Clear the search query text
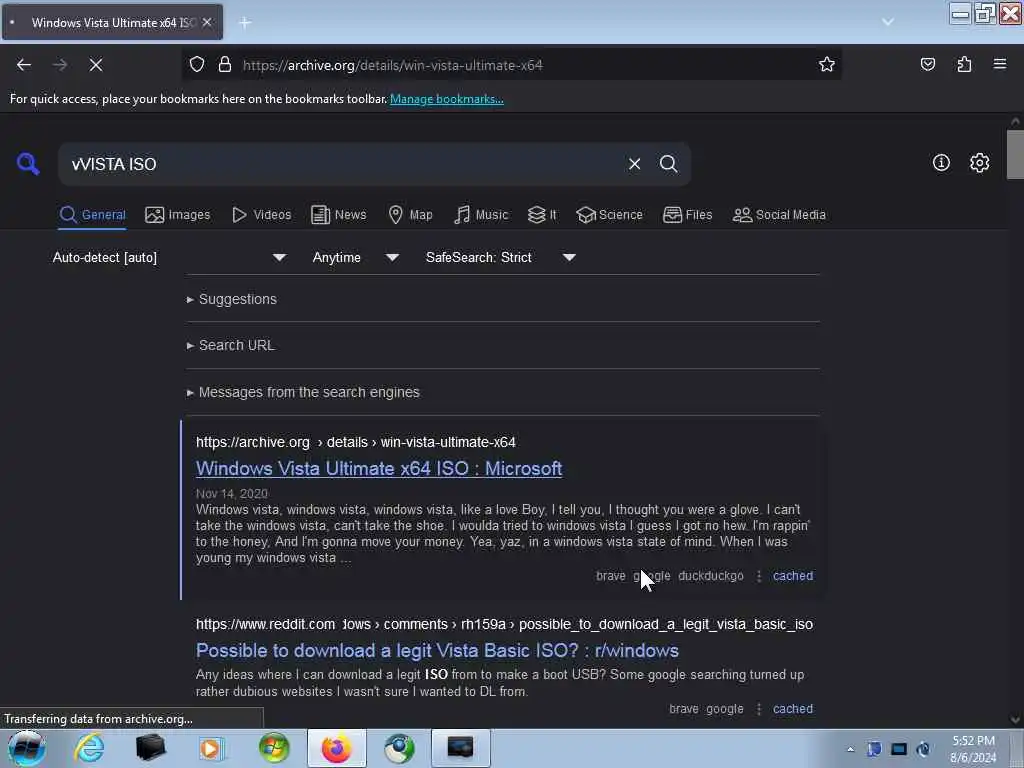Viewport: 1024px width, 768px height. 634,164
